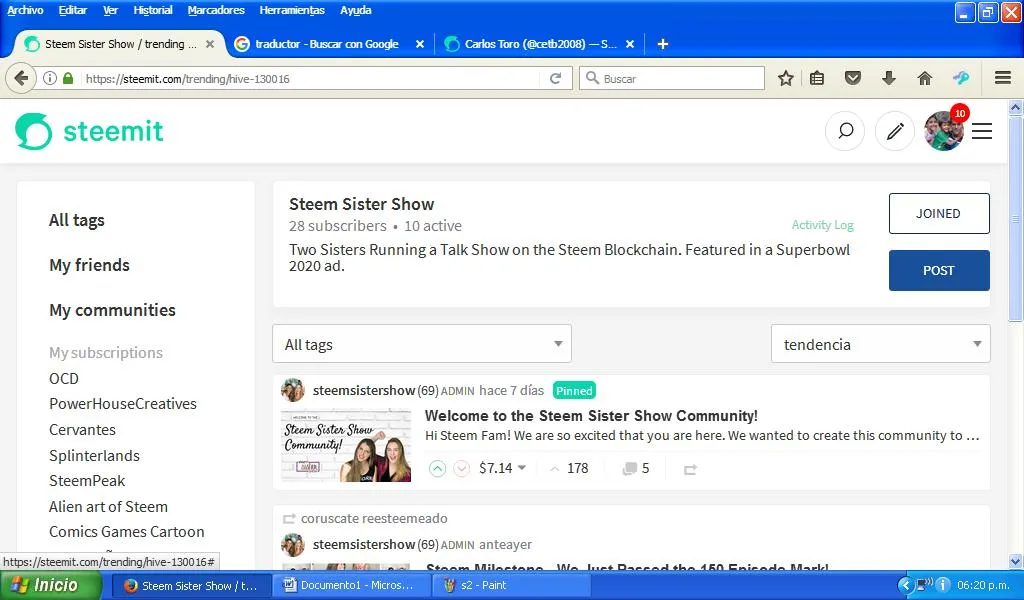Open the Activity Log link
The width and height of the screenshot is (1024, 600).
coord(822,225)
